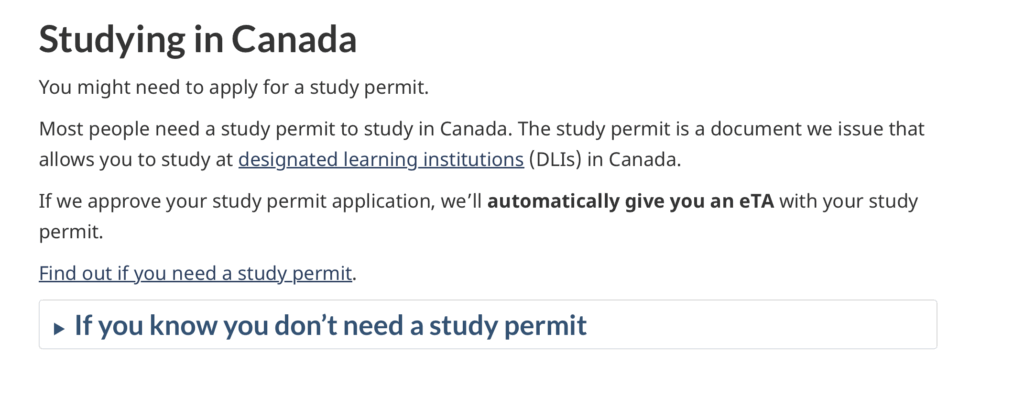The height and width of the screenshot is (400, 1024).
Task: Click the word "Canada" in the heading
Action: tap(293, 41)
